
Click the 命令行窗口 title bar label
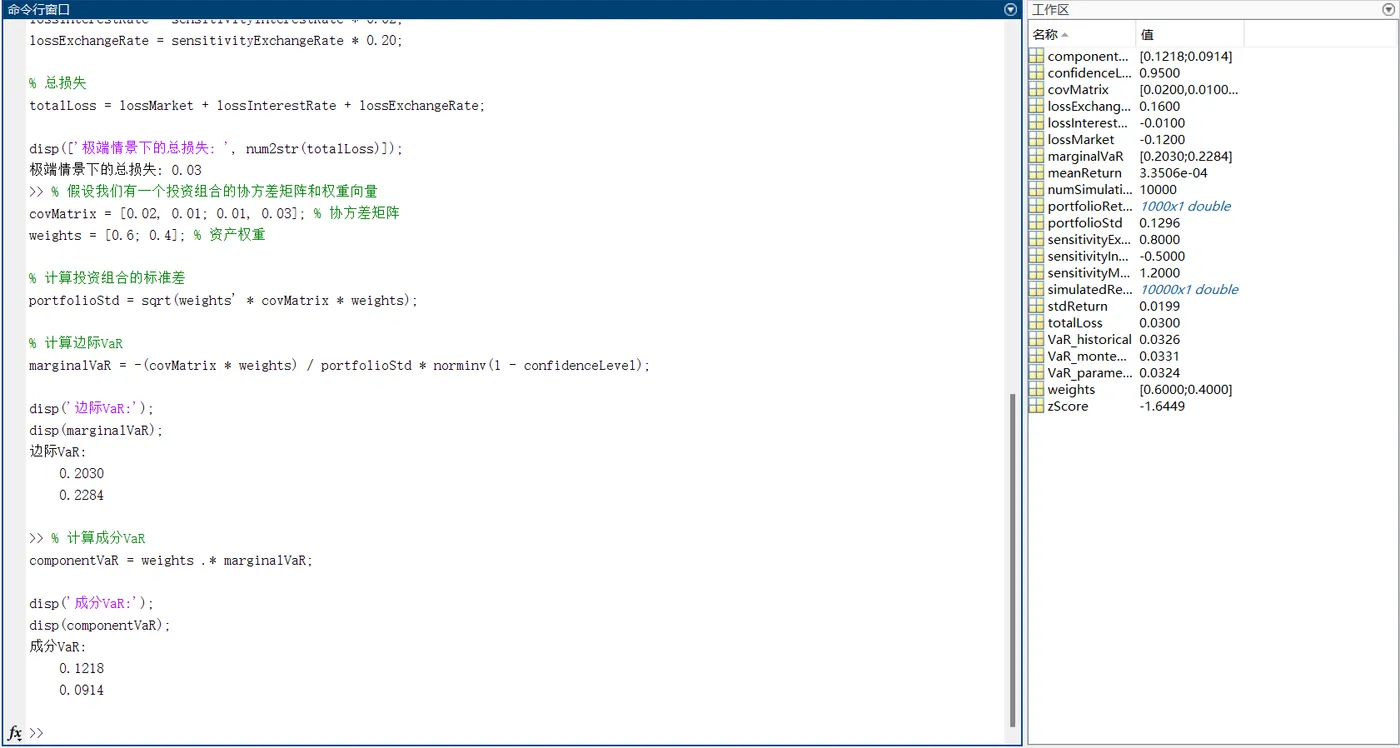coord(38,9)
